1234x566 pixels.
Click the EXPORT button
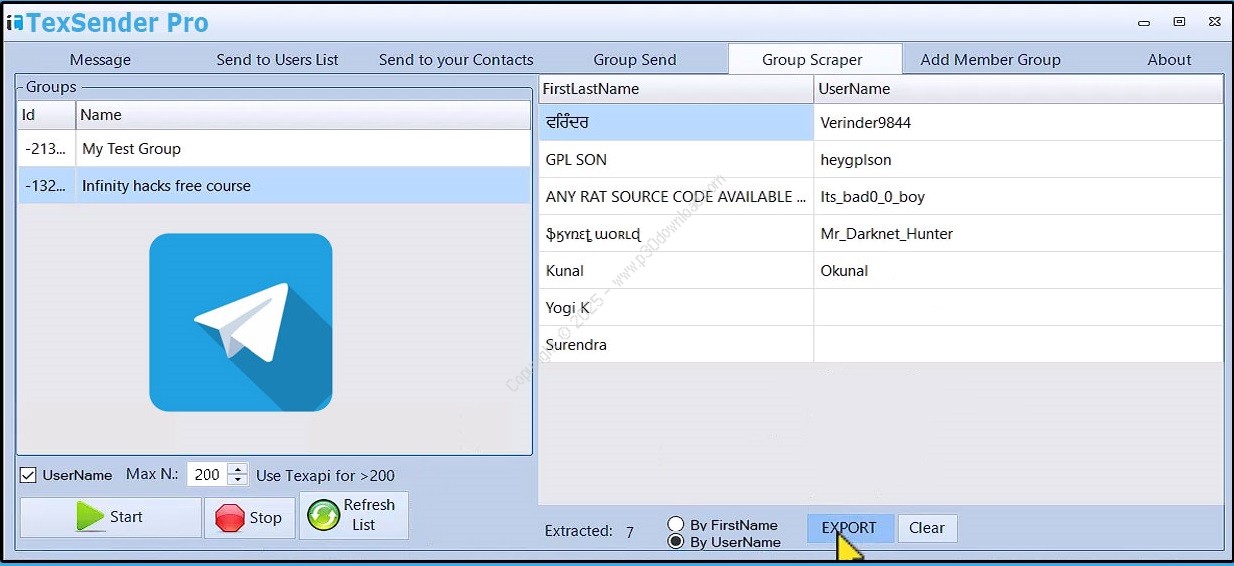point(849,528)
